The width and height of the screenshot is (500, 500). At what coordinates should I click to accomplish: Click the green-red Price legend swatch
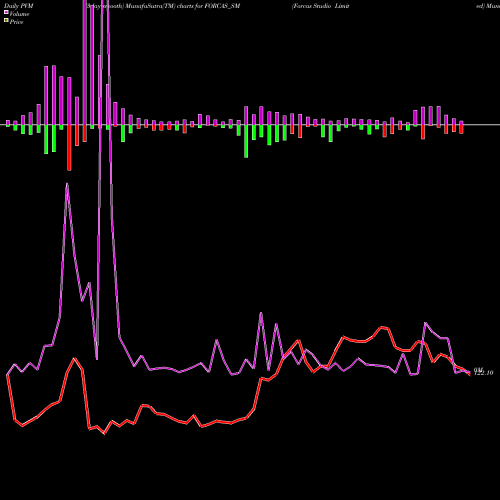point(6,21)
